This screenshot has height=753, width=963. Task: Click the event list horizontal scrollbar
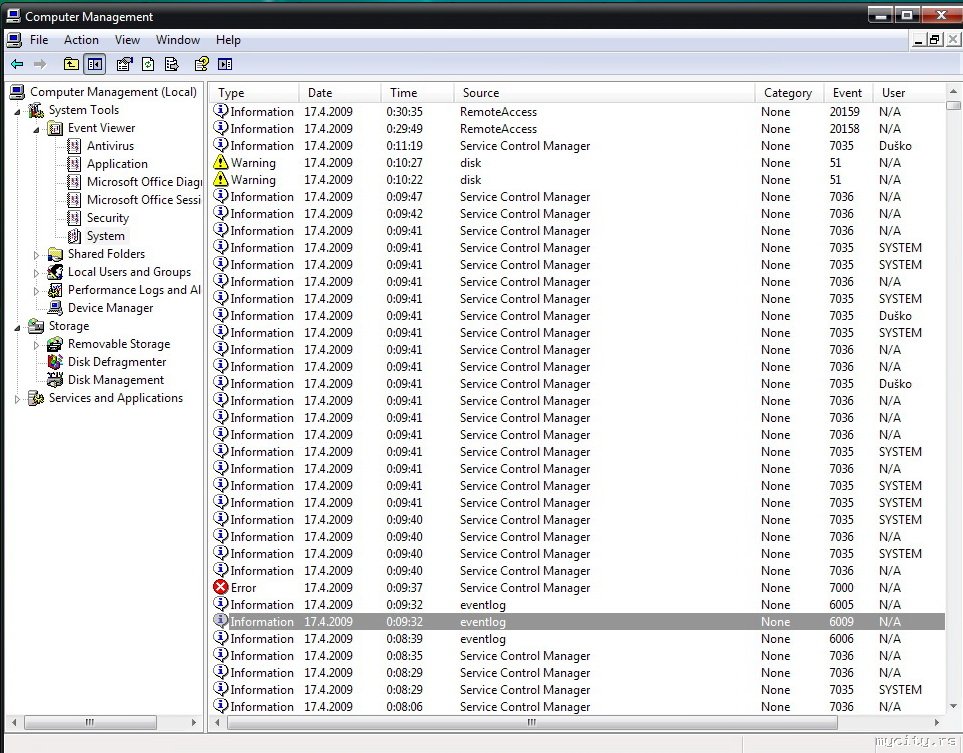click(530, 722)
